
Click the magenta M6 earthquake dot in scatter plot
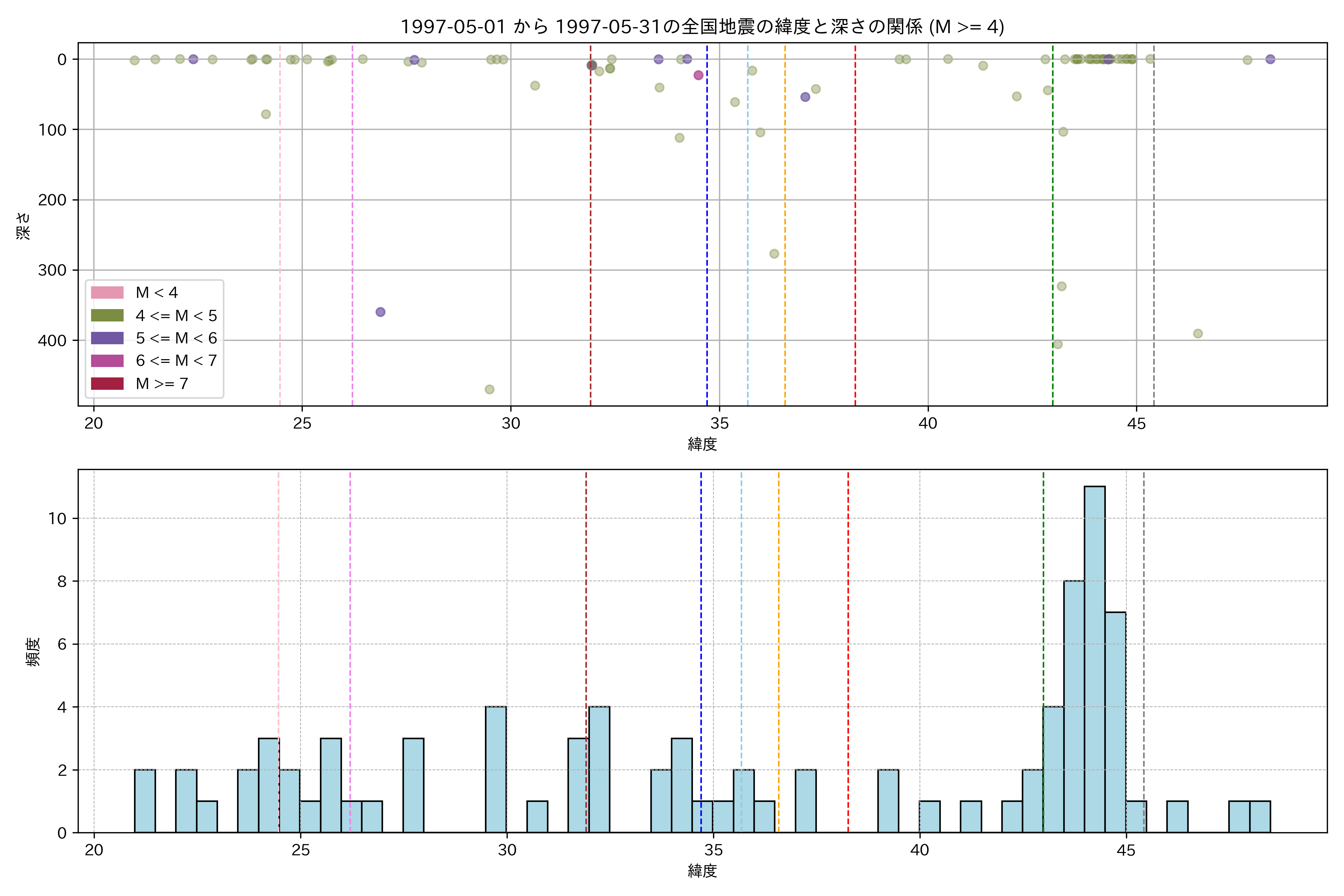pyautogui.click(x=698, y=75)
